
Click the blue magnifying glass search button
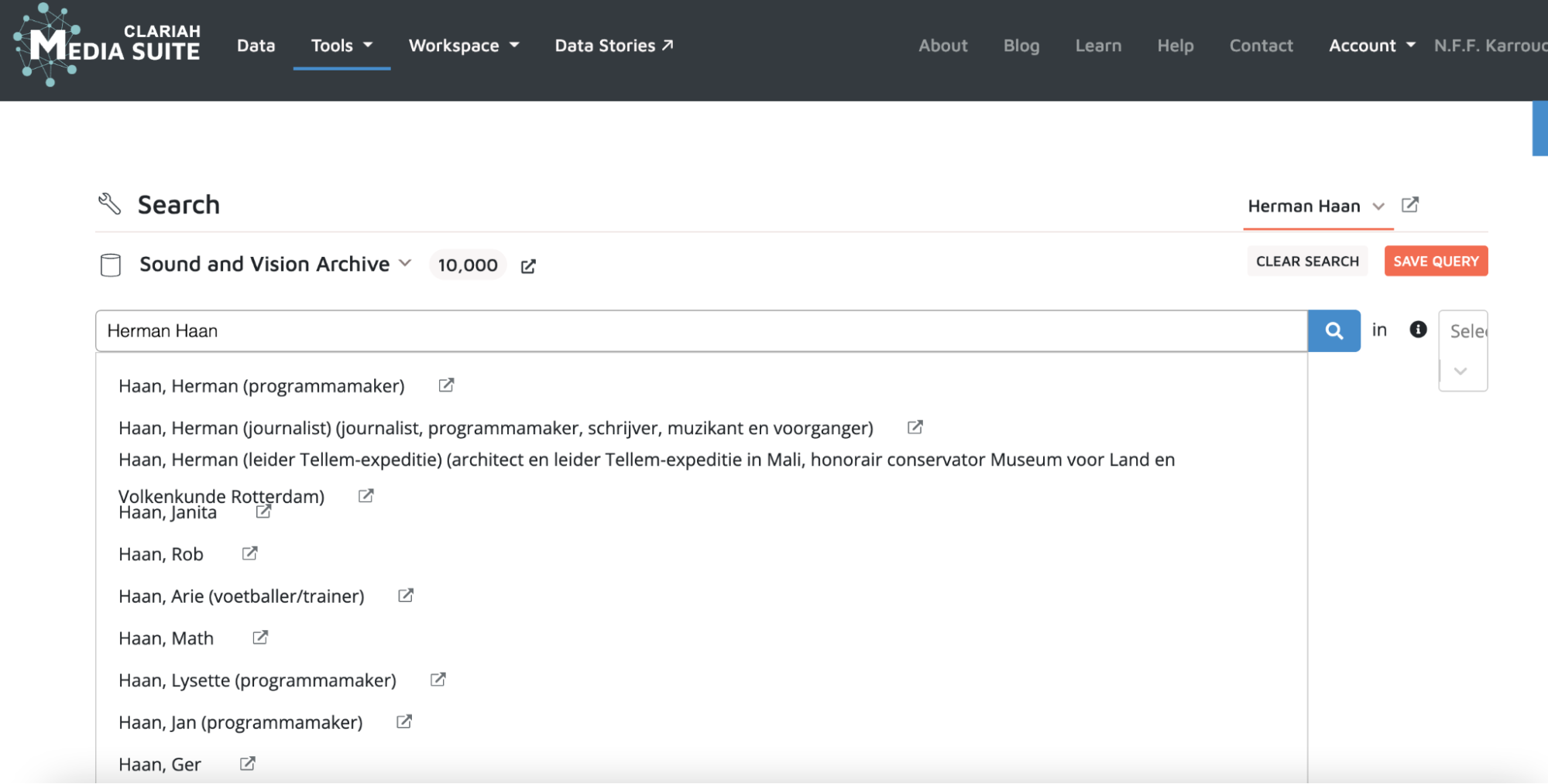coord(1333,330)
